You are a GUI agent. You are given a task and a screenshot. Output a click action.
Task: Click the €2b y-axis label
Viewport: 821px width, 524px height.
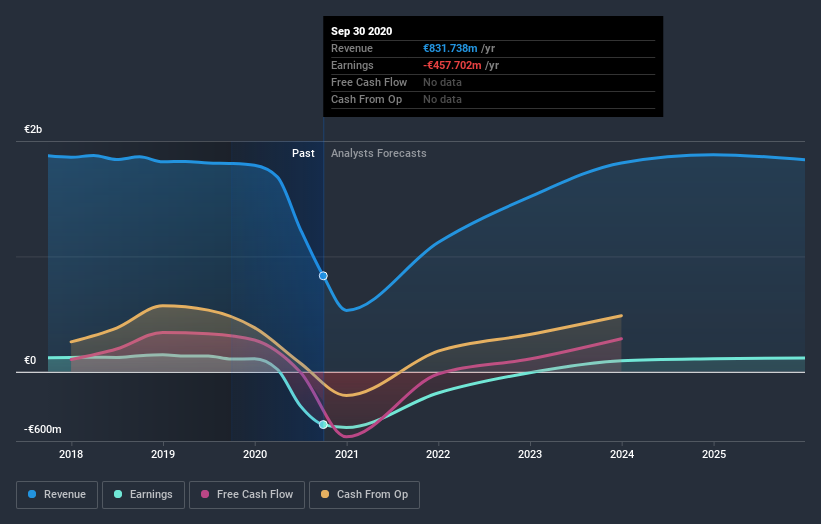pos(33,129)
